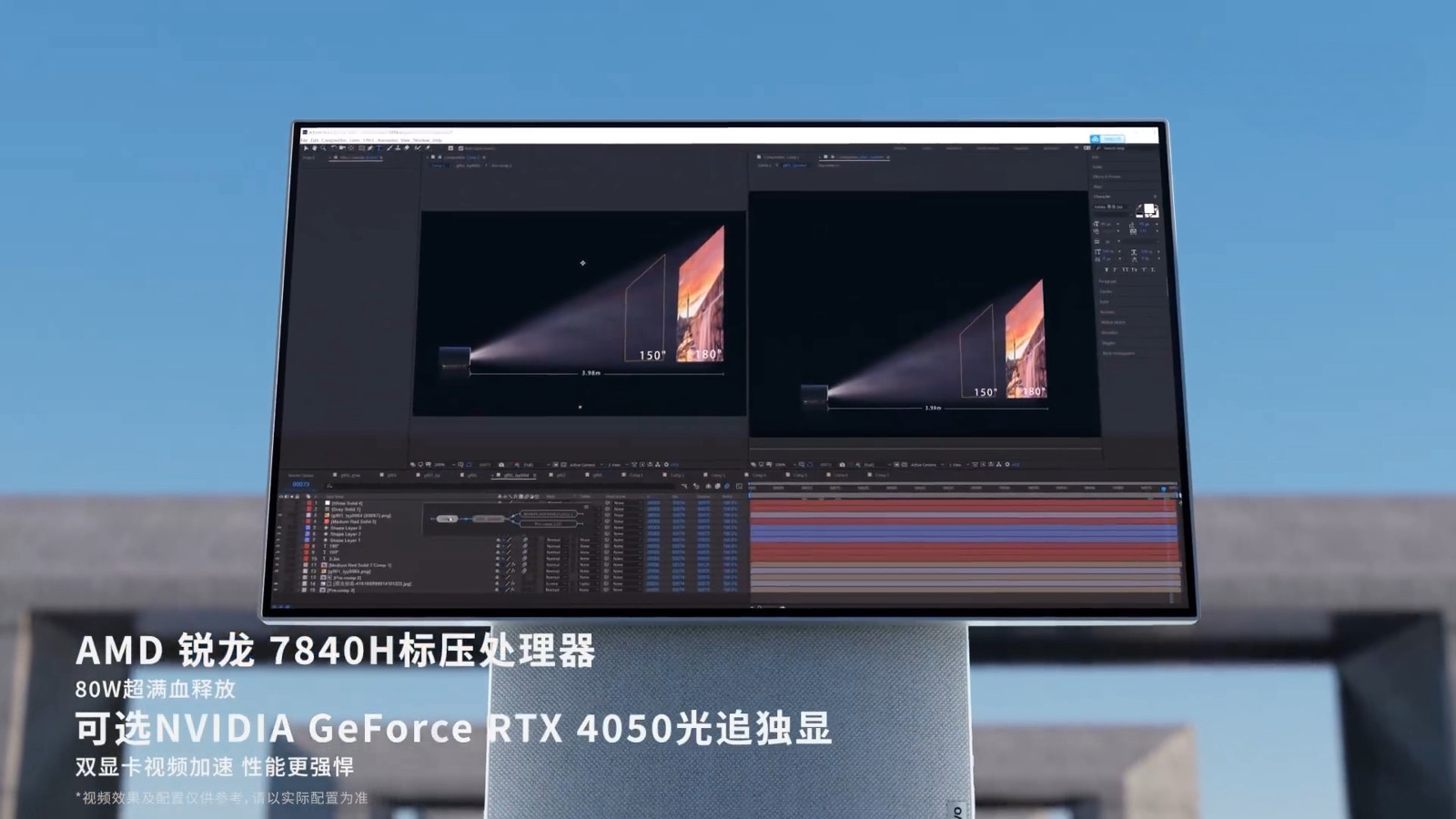1456x819 pixels.
Task: Click the fill color swatch in Character panel
Action: click(x=1148, y=208)
